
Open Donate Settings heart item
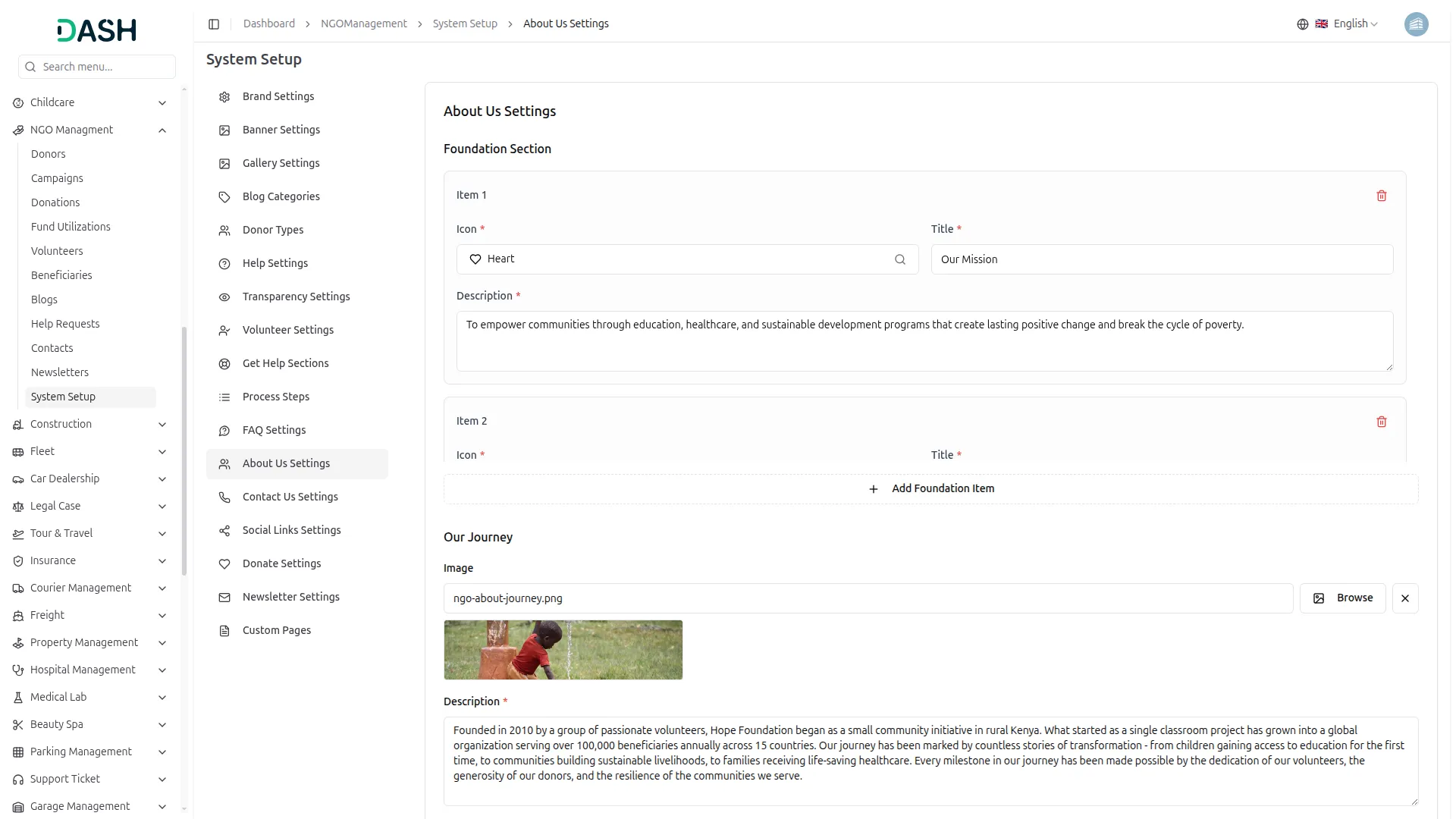click(281, 563)
